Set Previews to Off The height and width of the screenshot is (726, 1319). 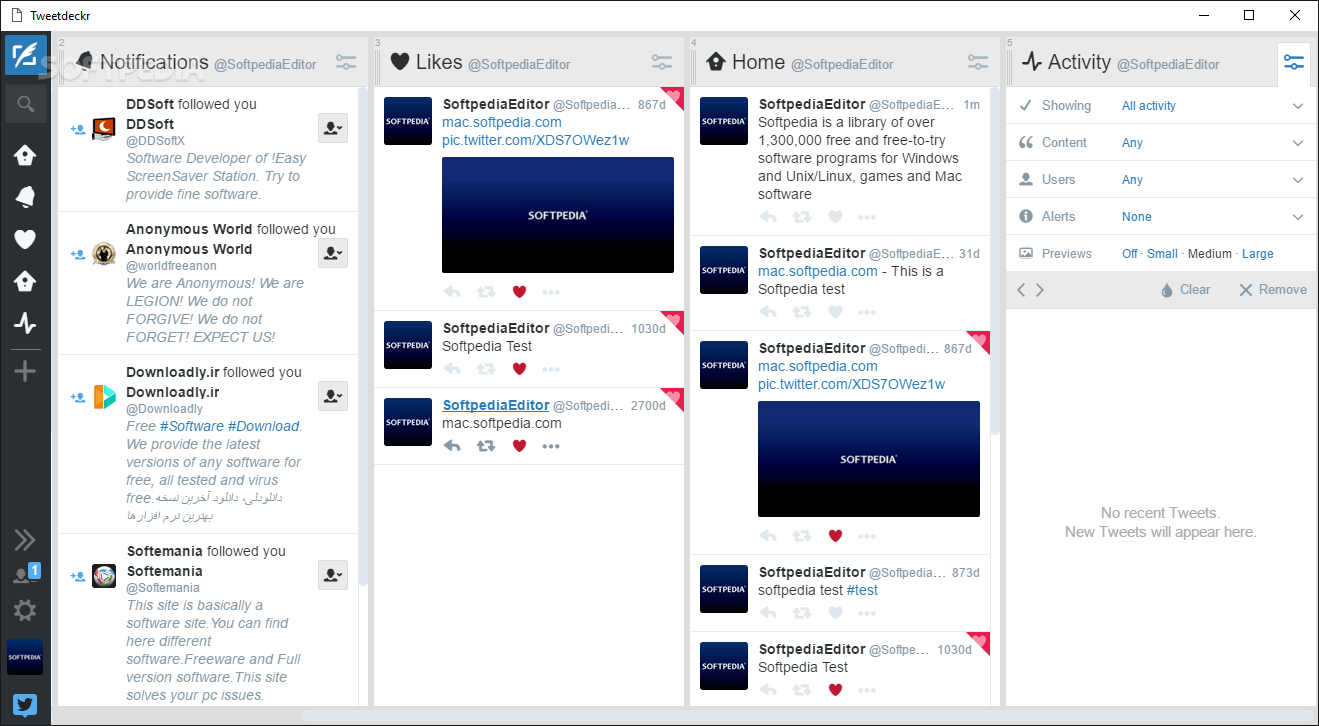click(x=1130, y=254)
